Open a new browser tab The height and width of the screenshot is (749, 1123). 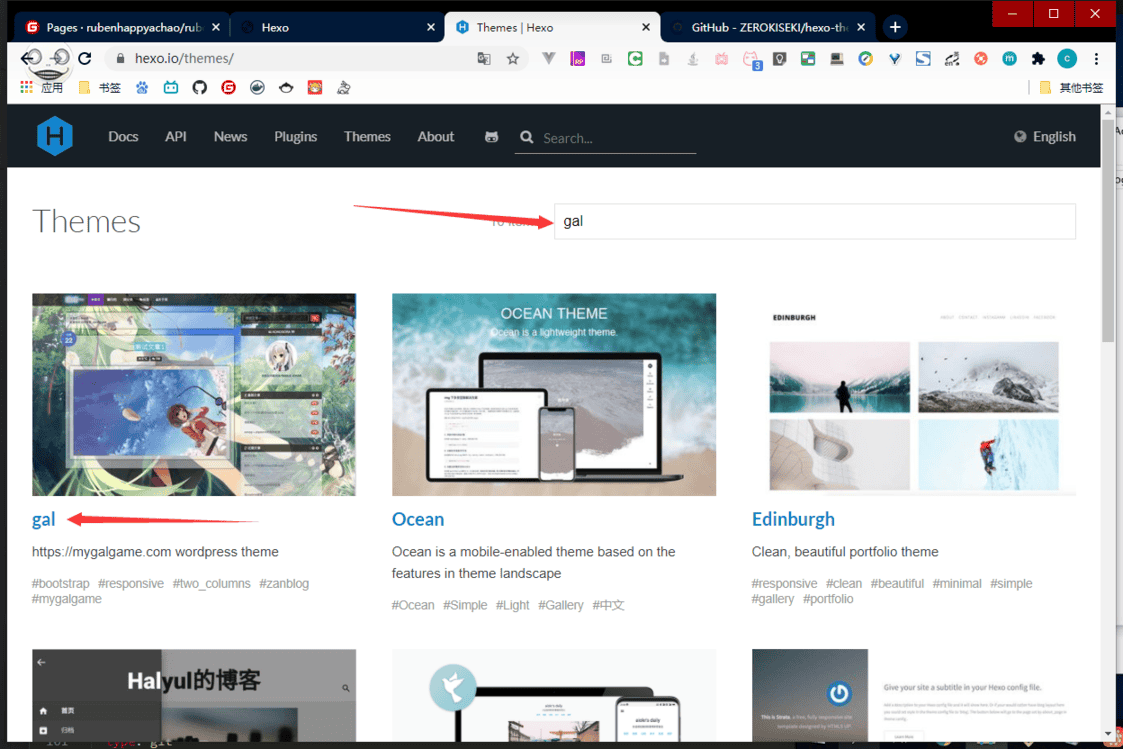point(895,27)
